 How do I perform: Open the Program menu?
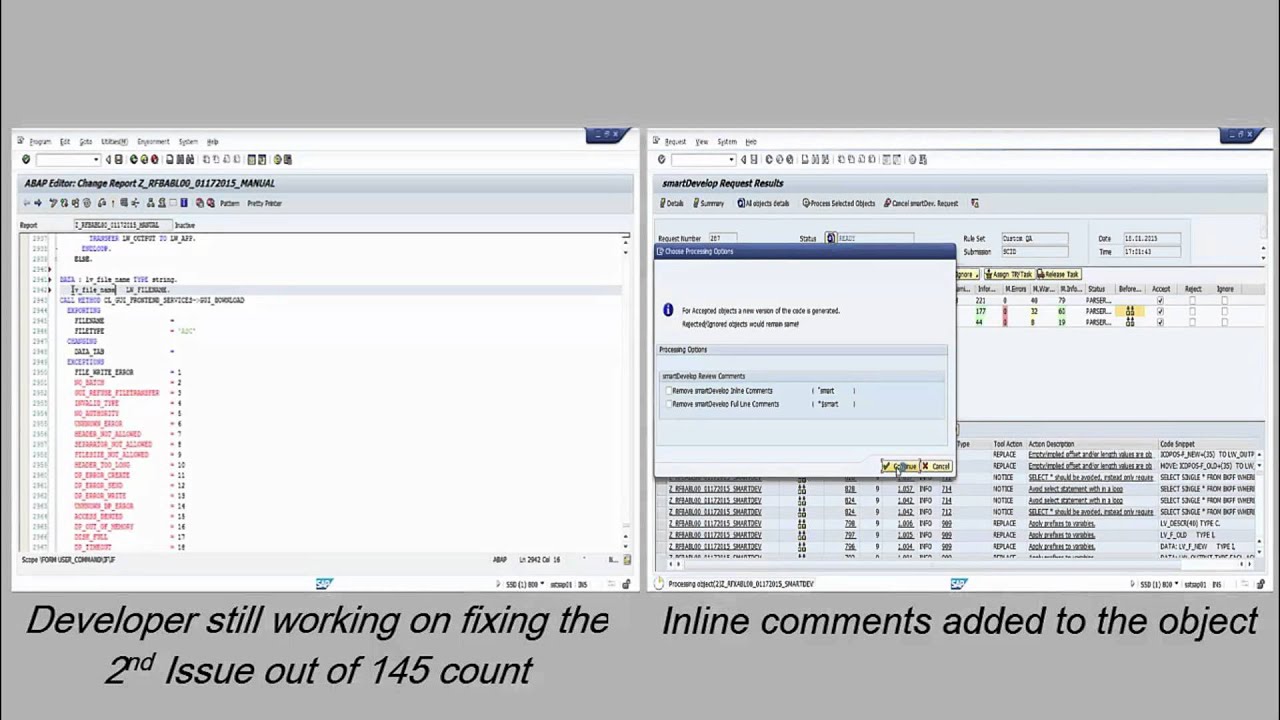pos(40,142)
